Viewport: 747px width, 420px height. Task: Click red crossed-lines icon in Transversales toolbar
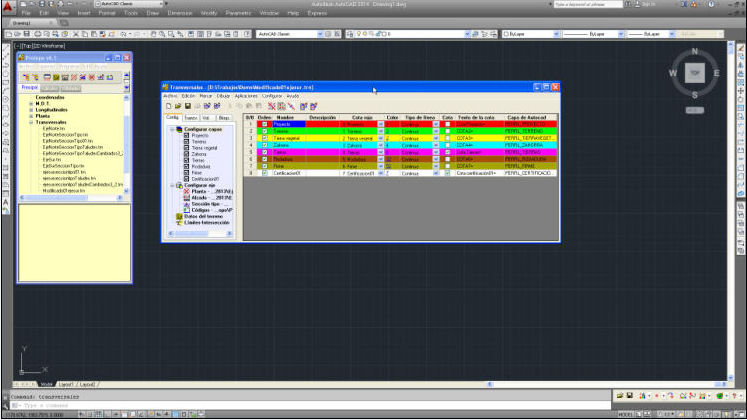272,106
